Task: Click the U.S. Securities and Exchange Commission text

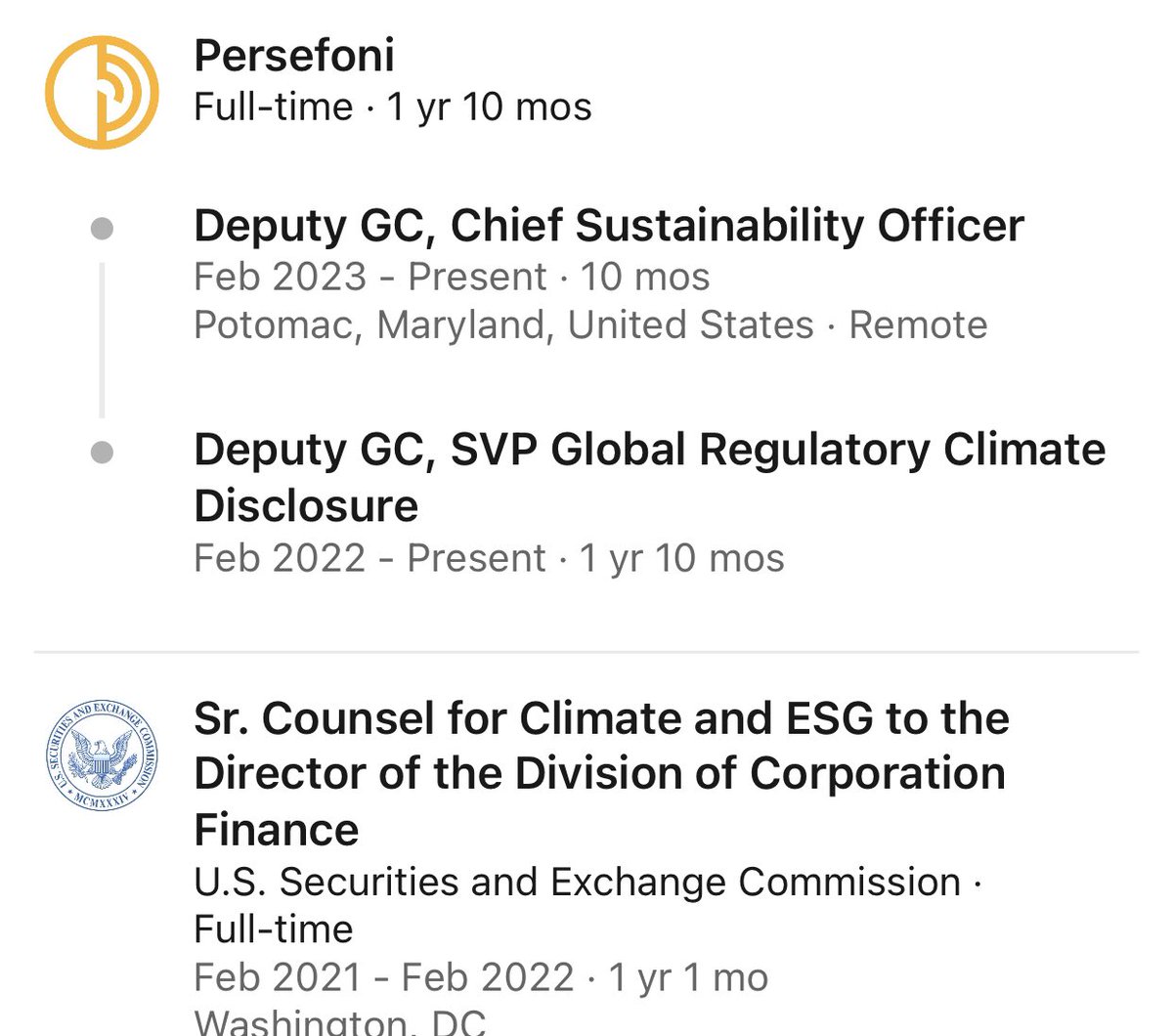Action: click(577, 882)
